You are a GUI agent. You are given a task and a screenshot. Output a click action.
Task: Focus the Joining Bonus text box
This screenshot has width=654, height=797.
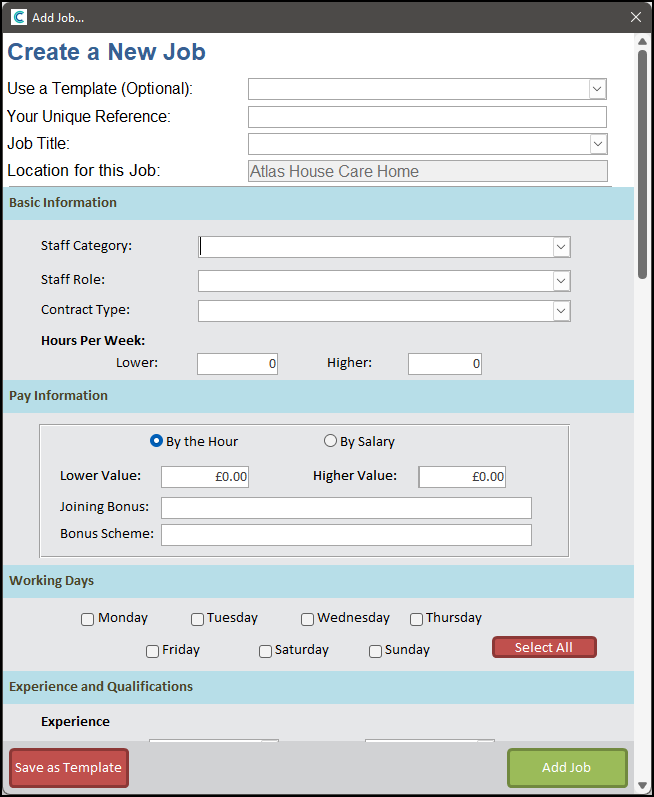tap(346, 508)
